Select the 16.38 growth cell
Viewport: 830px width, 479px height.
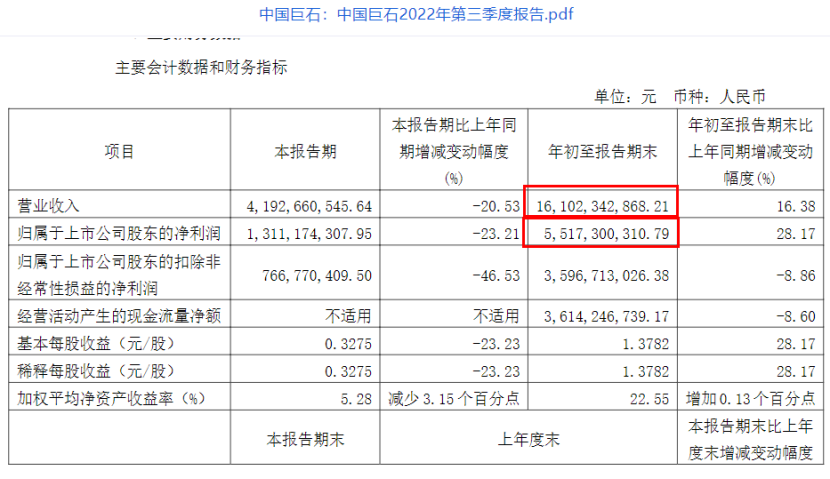coord(796,206)
